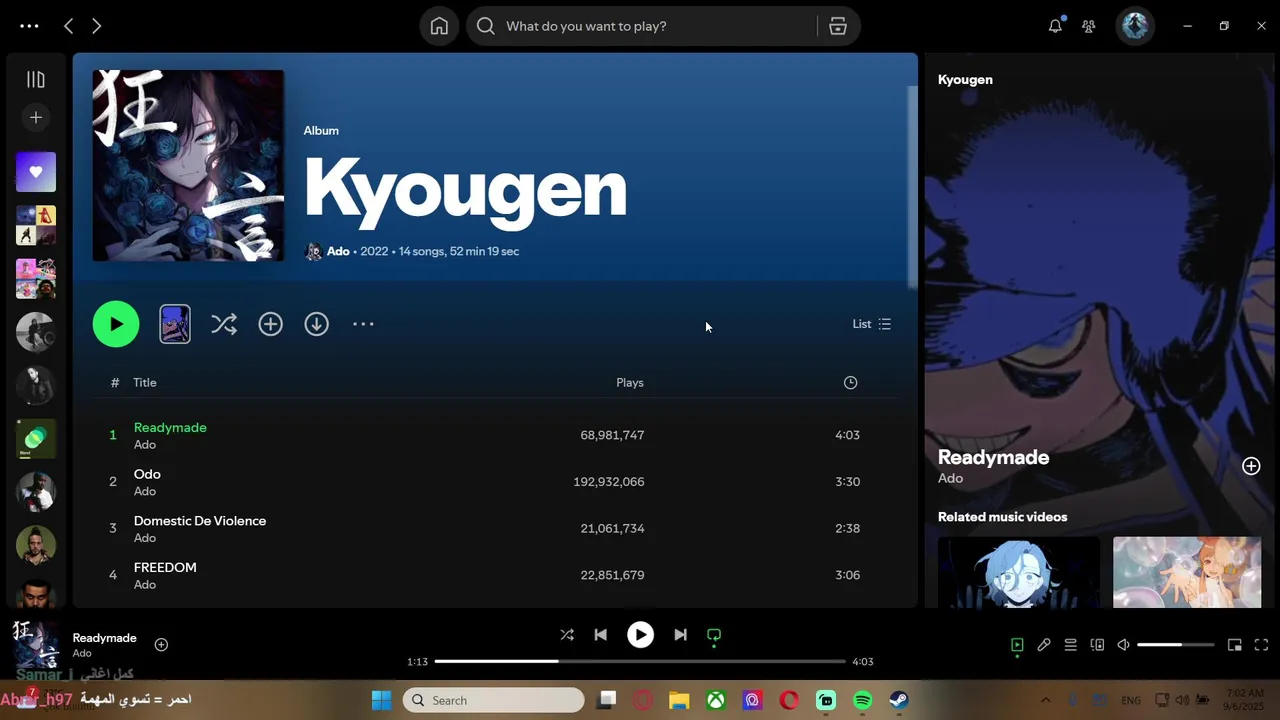1280x720 pixels.
Task: Click the Kyougen album cover art
Action: (x=188, y=165)
